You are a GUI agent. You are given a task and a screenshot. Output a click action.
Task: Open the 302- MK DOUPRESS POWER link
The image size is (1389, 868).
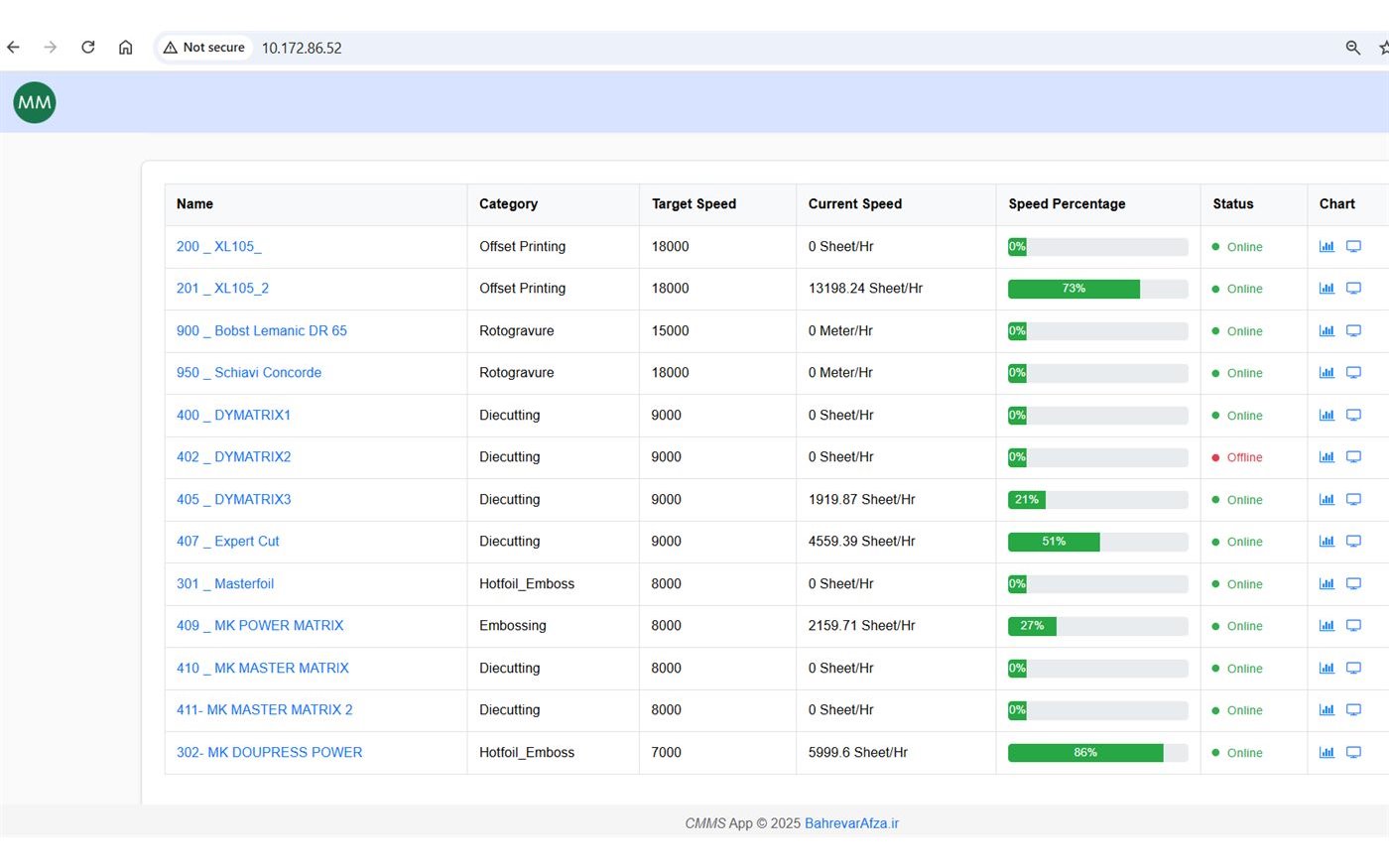click(270, 752)
